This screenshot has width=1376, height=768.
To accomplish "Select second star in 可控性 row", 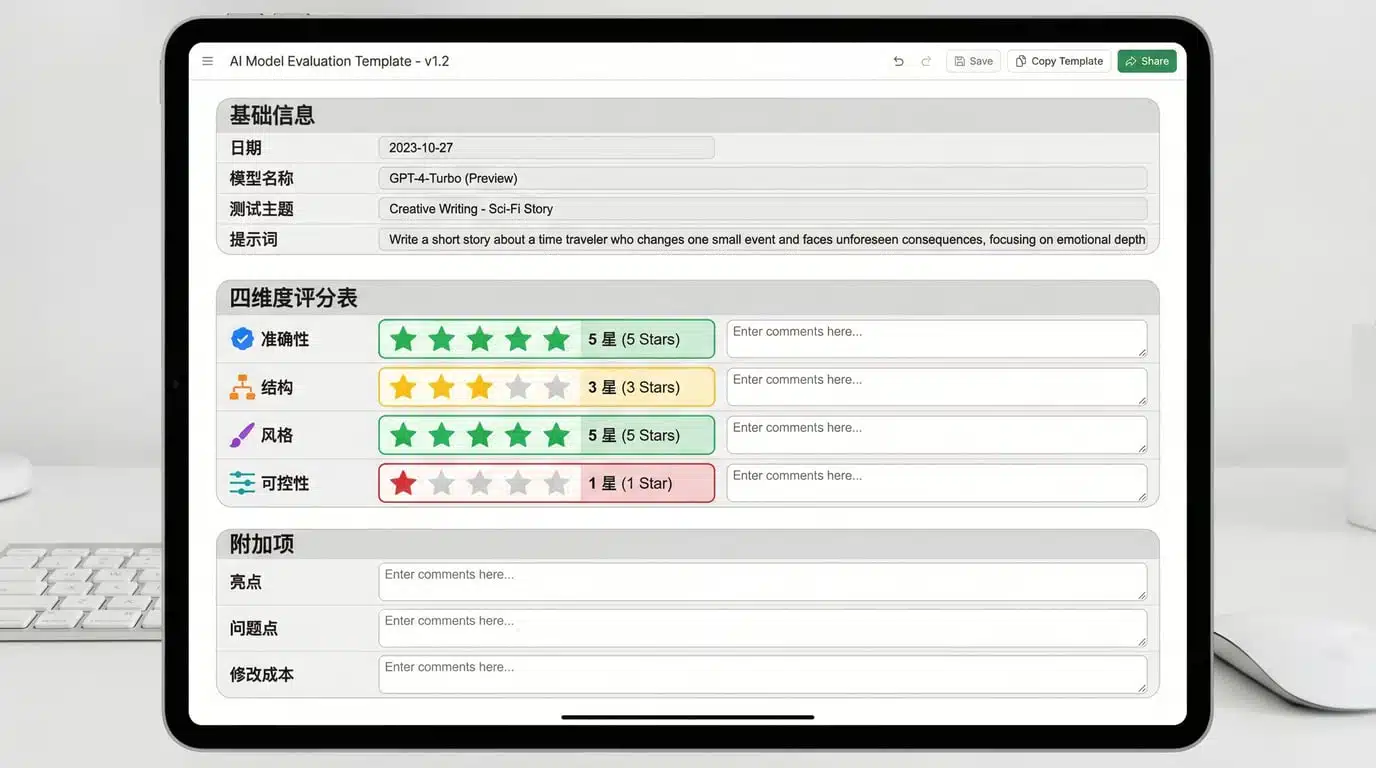I will [x=441, y=483].
